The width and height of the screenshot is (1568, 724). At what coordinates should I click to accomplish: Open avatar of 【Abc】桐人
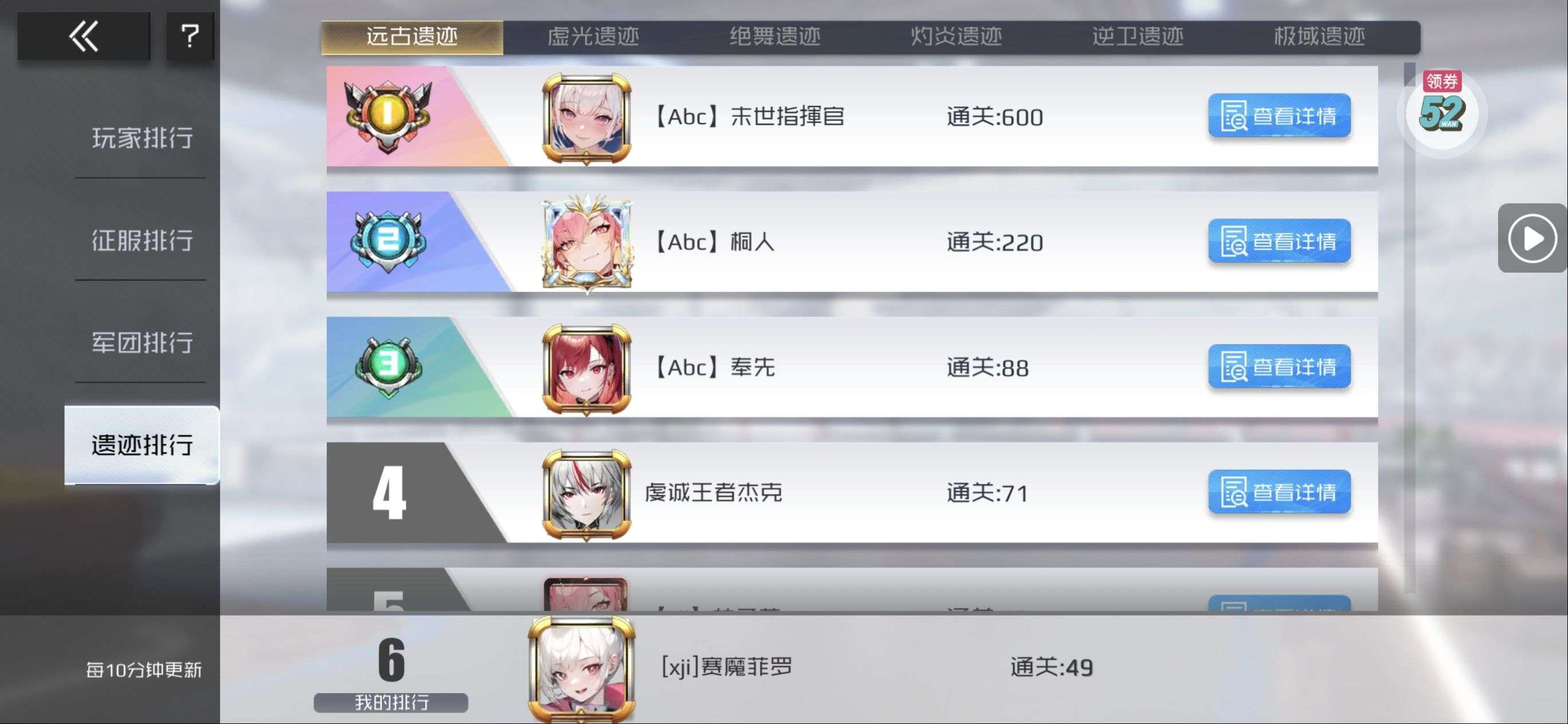[x=586, y=243]
